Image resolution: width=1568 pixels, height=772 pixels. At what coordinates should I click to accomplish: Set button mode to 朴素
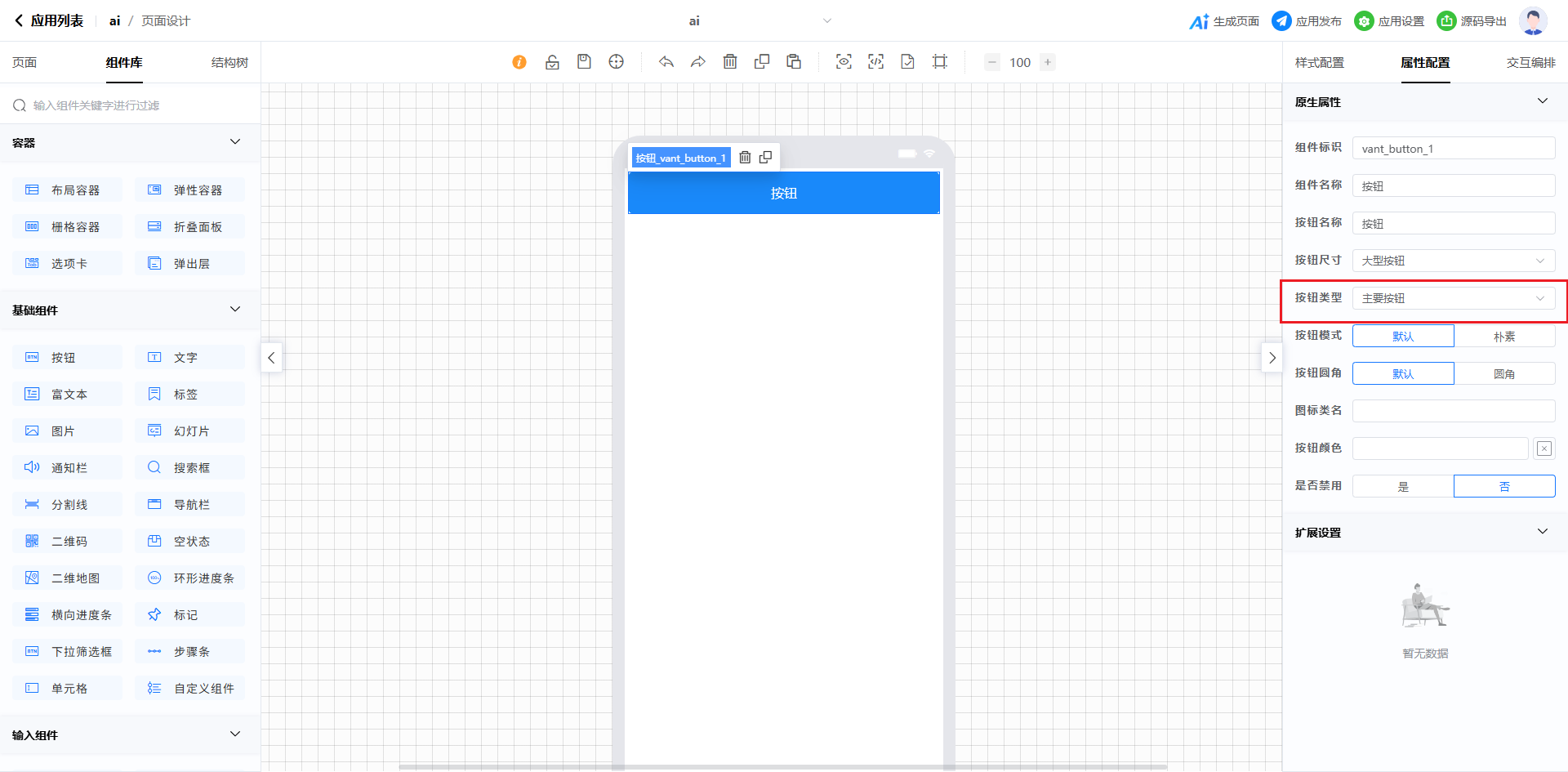pos(1504,337)
